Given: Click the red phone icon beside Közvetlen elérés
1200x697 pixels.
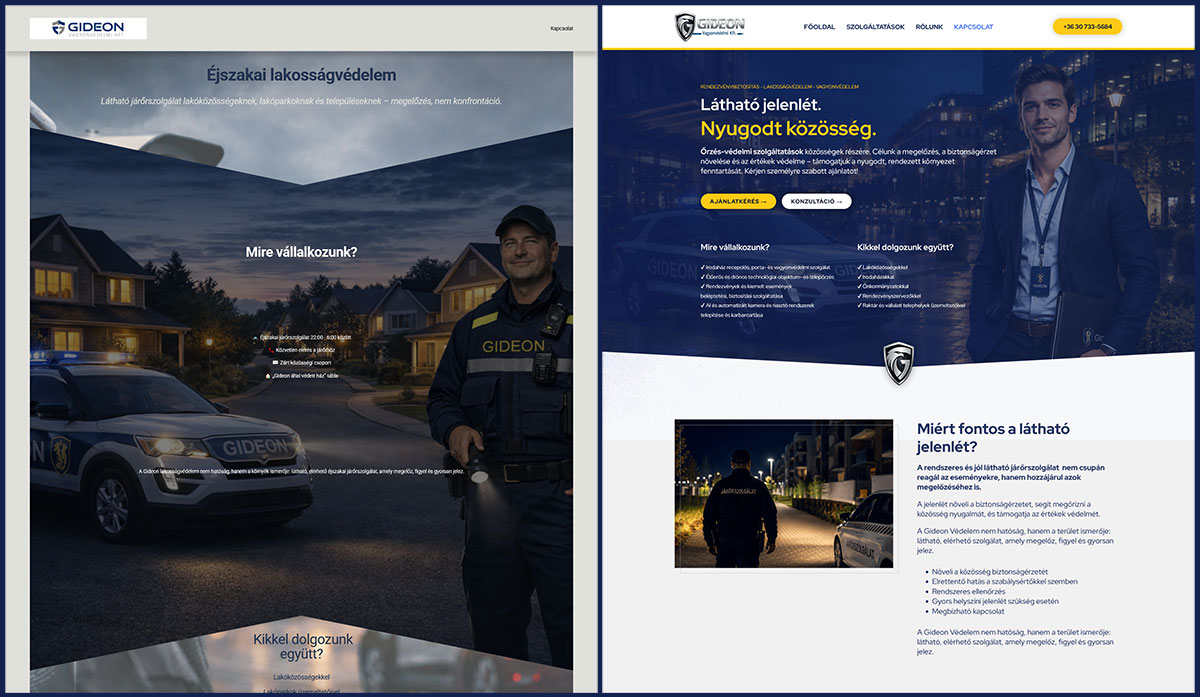Looking at the screenshot, I should [x=271, y=350].
